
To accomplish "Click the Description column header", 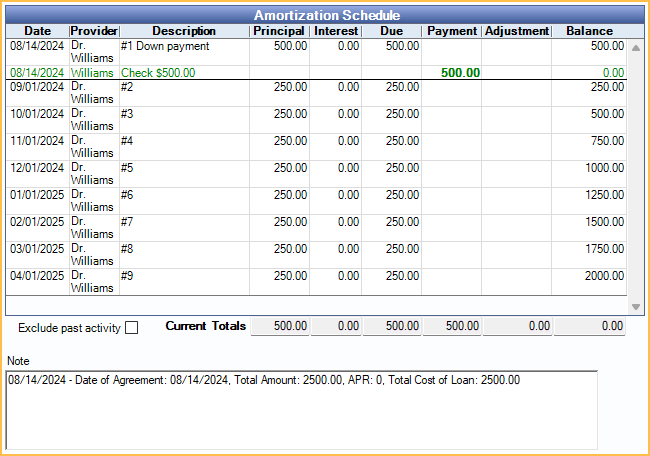I will [184, 31].
